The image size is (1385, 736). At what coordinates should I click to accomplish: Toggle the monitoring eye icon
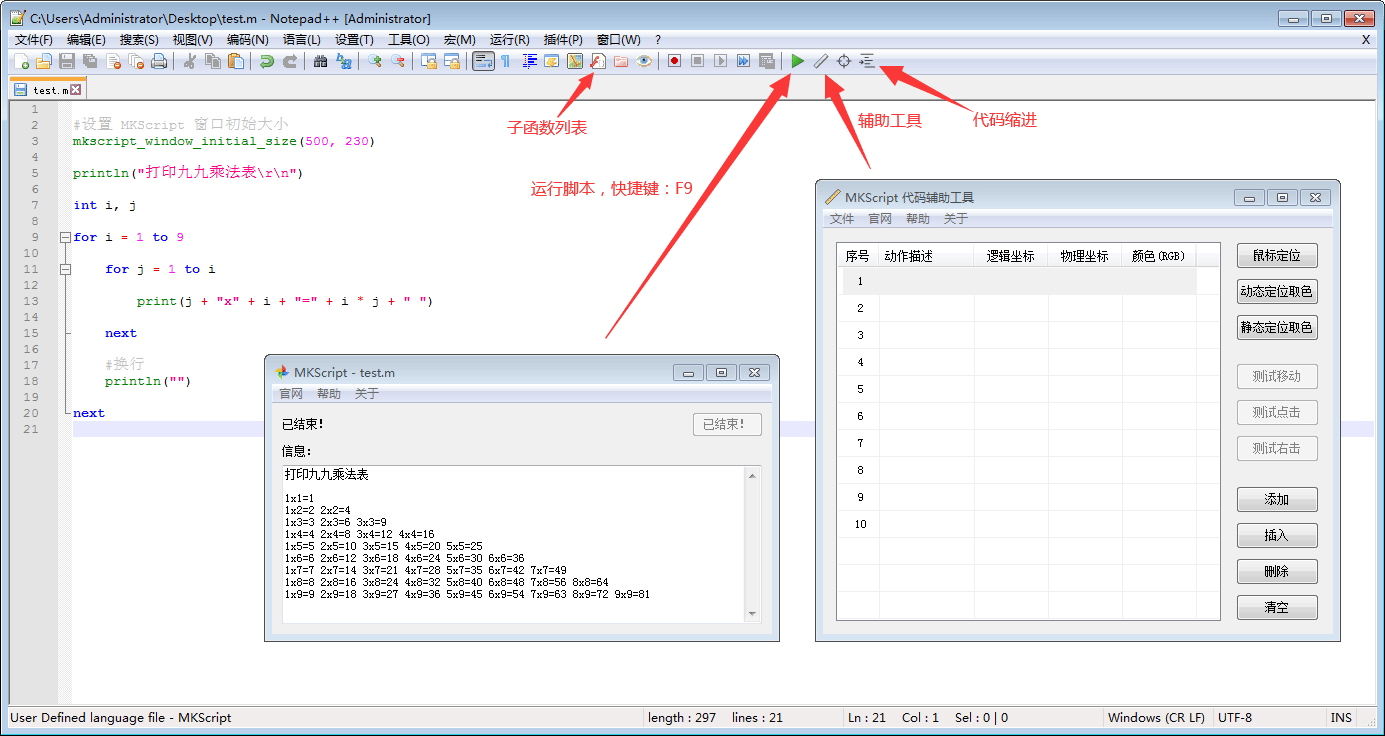[643, 61]
